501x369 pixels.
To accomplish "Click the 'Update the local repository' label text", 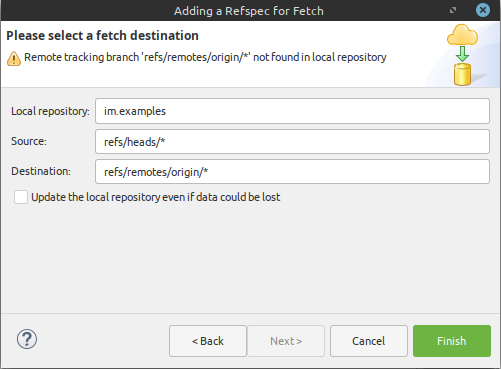I will coord(156,197).
